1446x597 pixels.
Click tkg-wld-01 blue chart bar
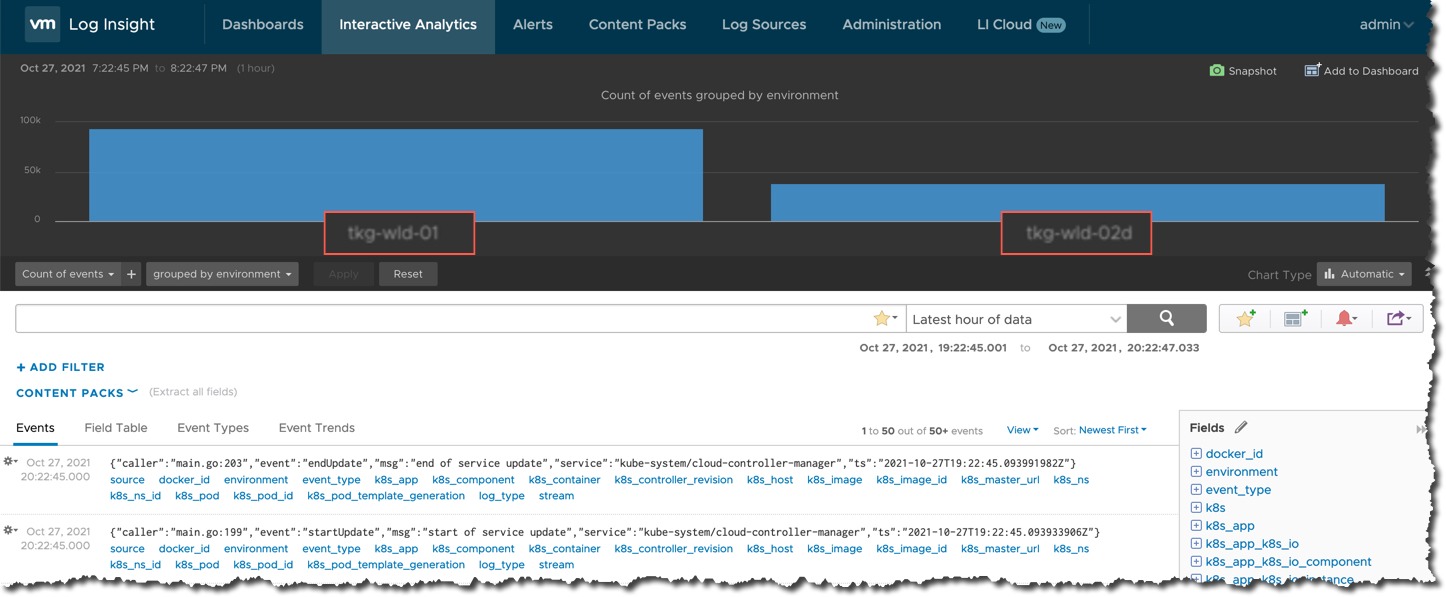click(x=396, y=175)
